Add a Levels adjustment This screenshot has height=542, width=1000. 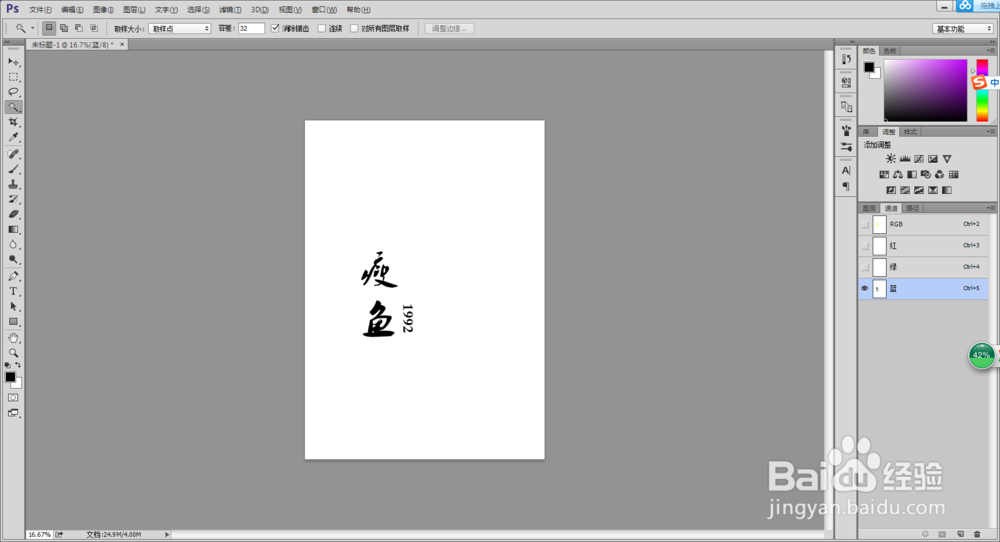tap(905, 159)
